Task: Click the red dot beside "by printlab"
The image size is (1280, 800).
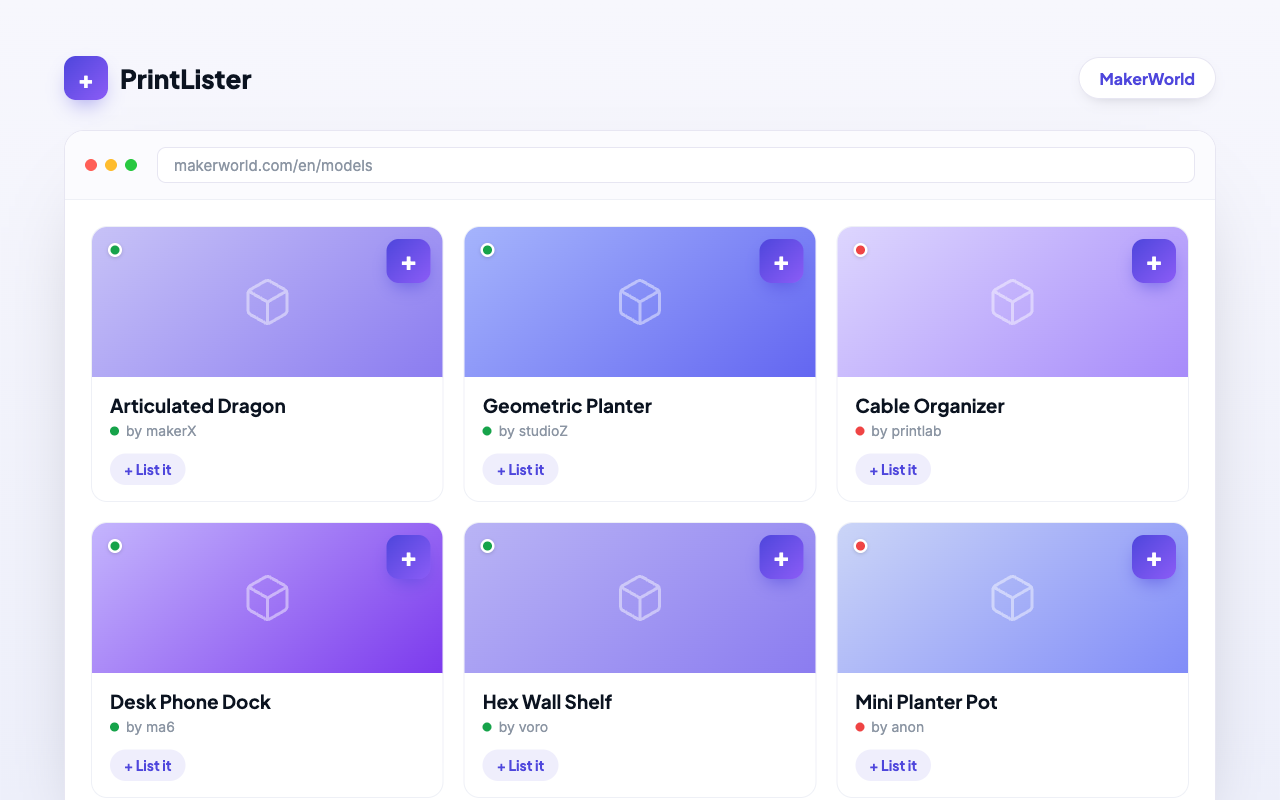Action: pos(860,431)
